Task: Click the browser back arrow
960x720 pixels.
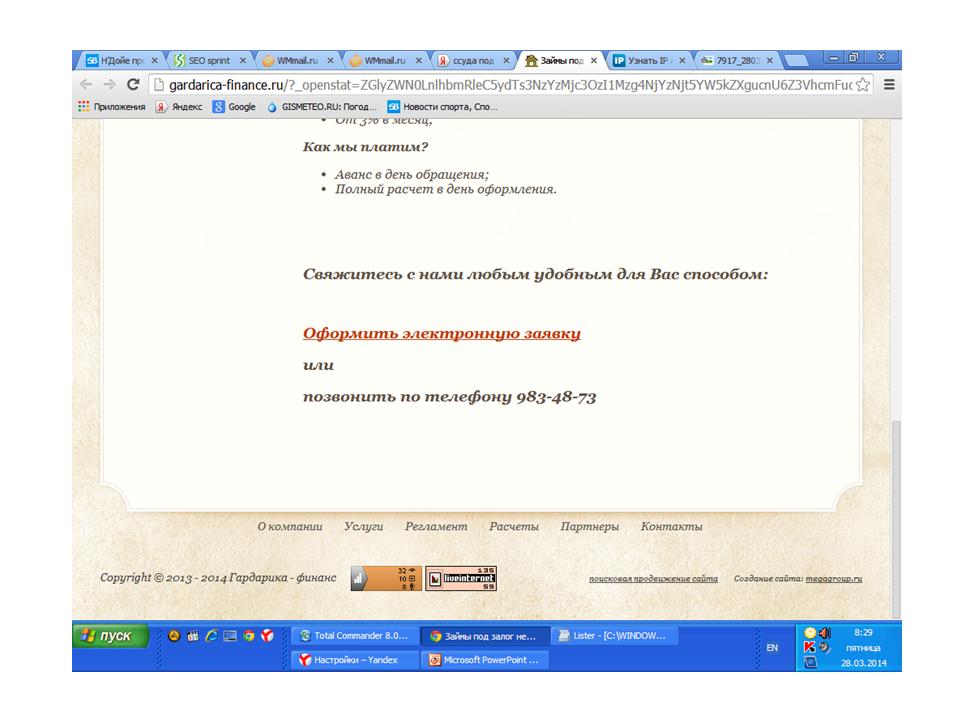Action: [x=86, y=84]
